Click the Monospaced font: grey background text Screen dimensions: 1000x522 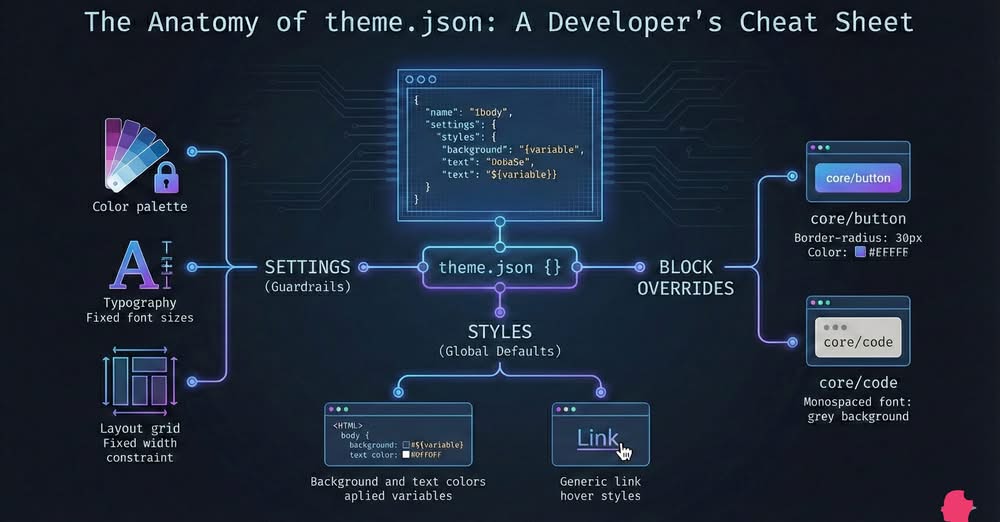(858, 409)
